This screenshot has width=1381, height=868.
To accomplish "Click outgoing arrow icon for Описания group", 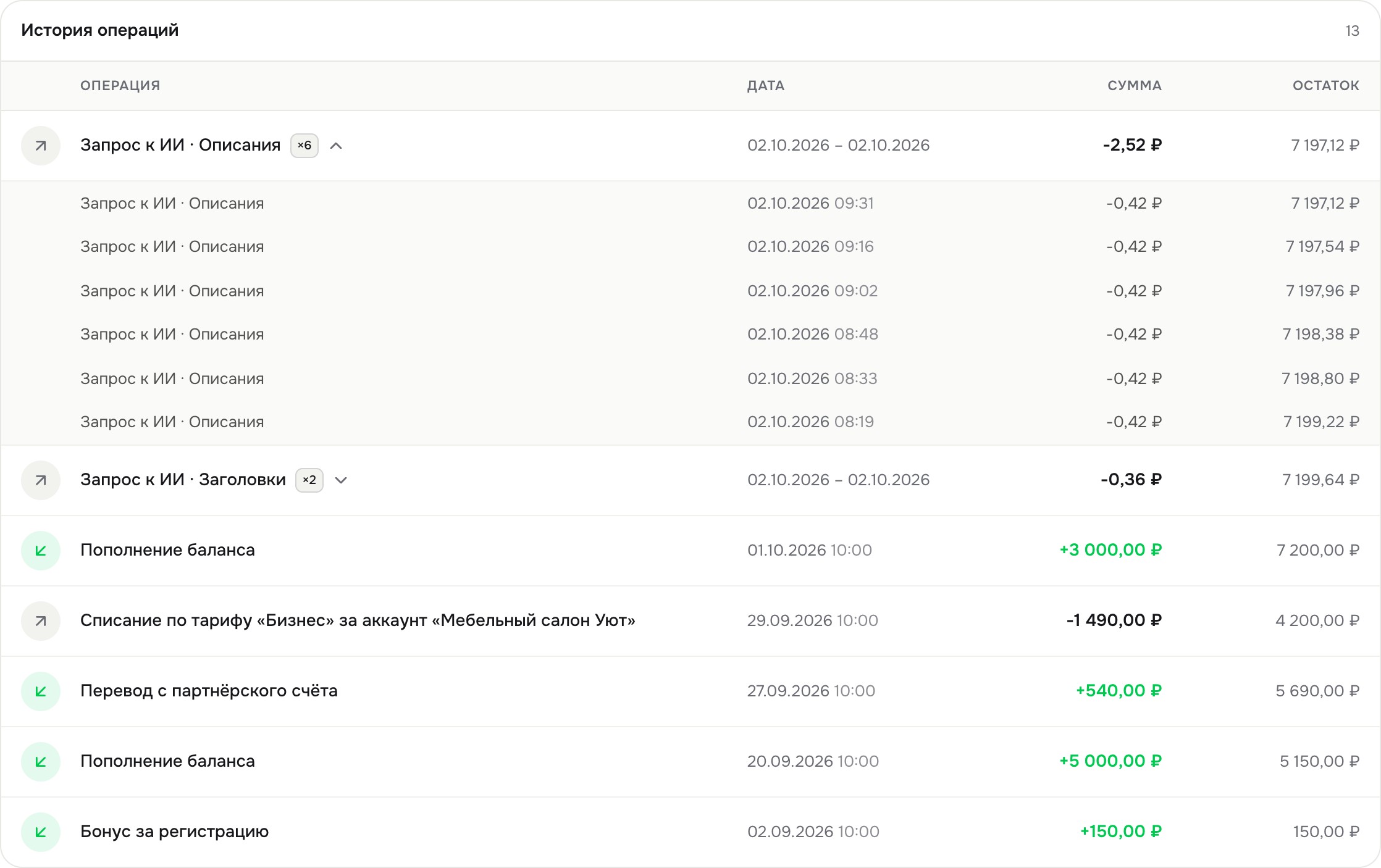I will pyautogui.click(x=41, y=146).
